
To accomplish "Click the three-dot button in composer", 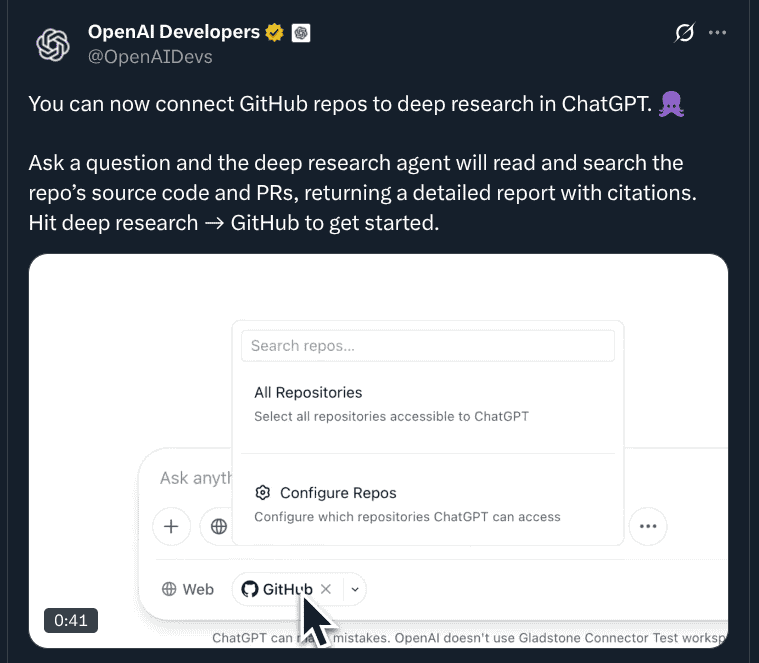I will 648,525.
